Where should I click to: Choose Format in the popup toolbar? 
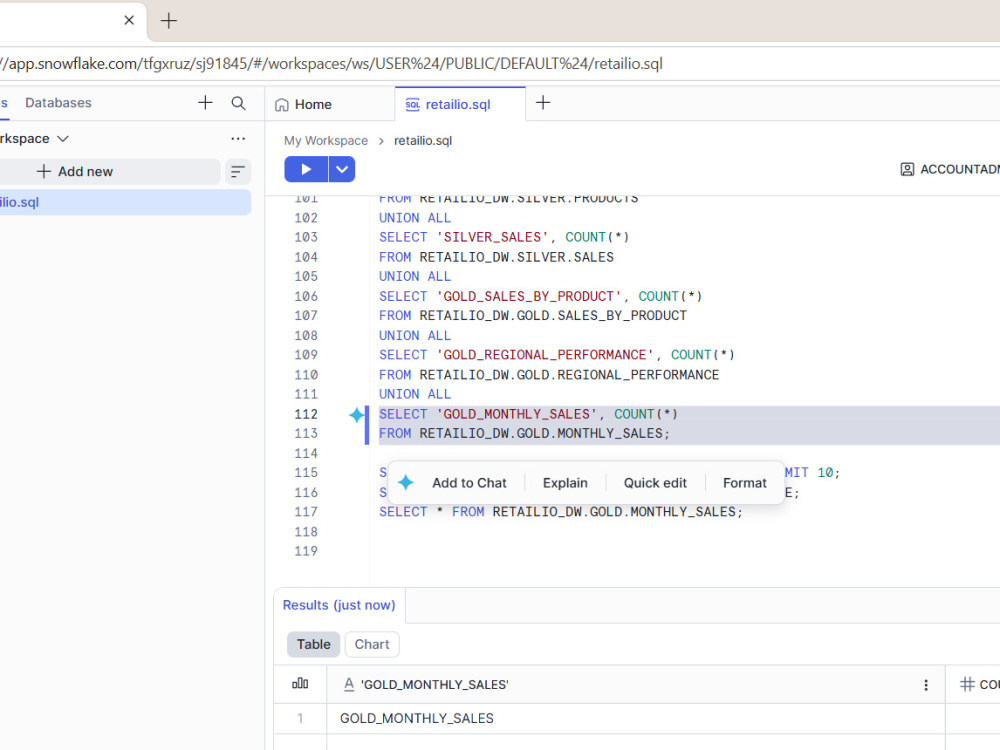point(744,483)
